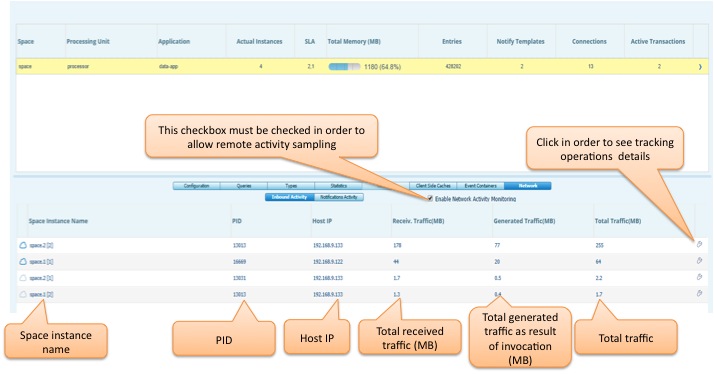The width and height of the screenshot is (714, 374).
Task: Open the Types tab
Action: 291,186
